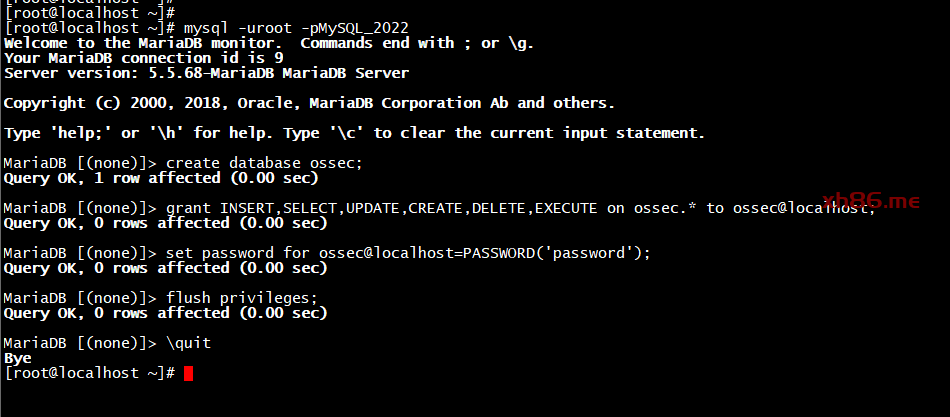
Task: Click the '\quit' command text
Action: [x=188, y=343]
